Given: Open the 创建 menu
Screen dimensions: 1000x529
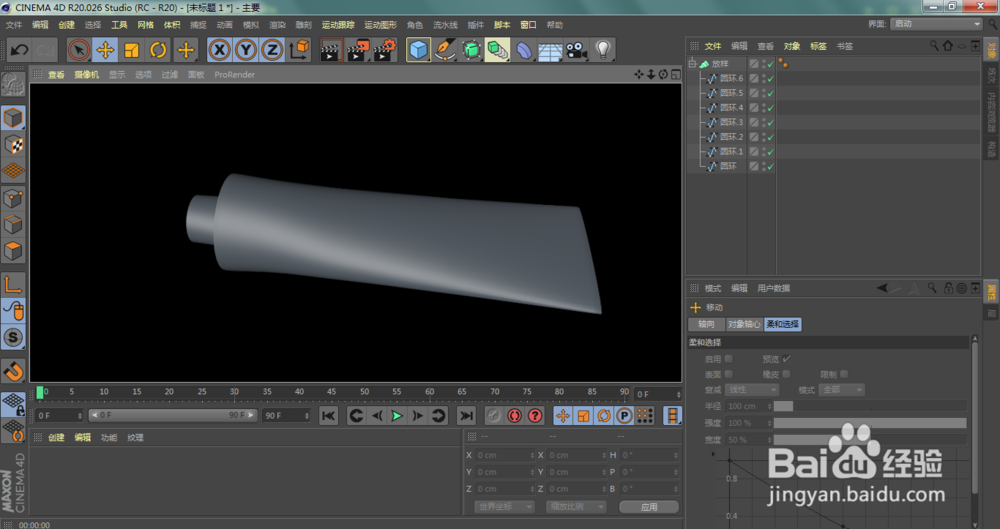Looking at the screenshot, I should (66, 25).
